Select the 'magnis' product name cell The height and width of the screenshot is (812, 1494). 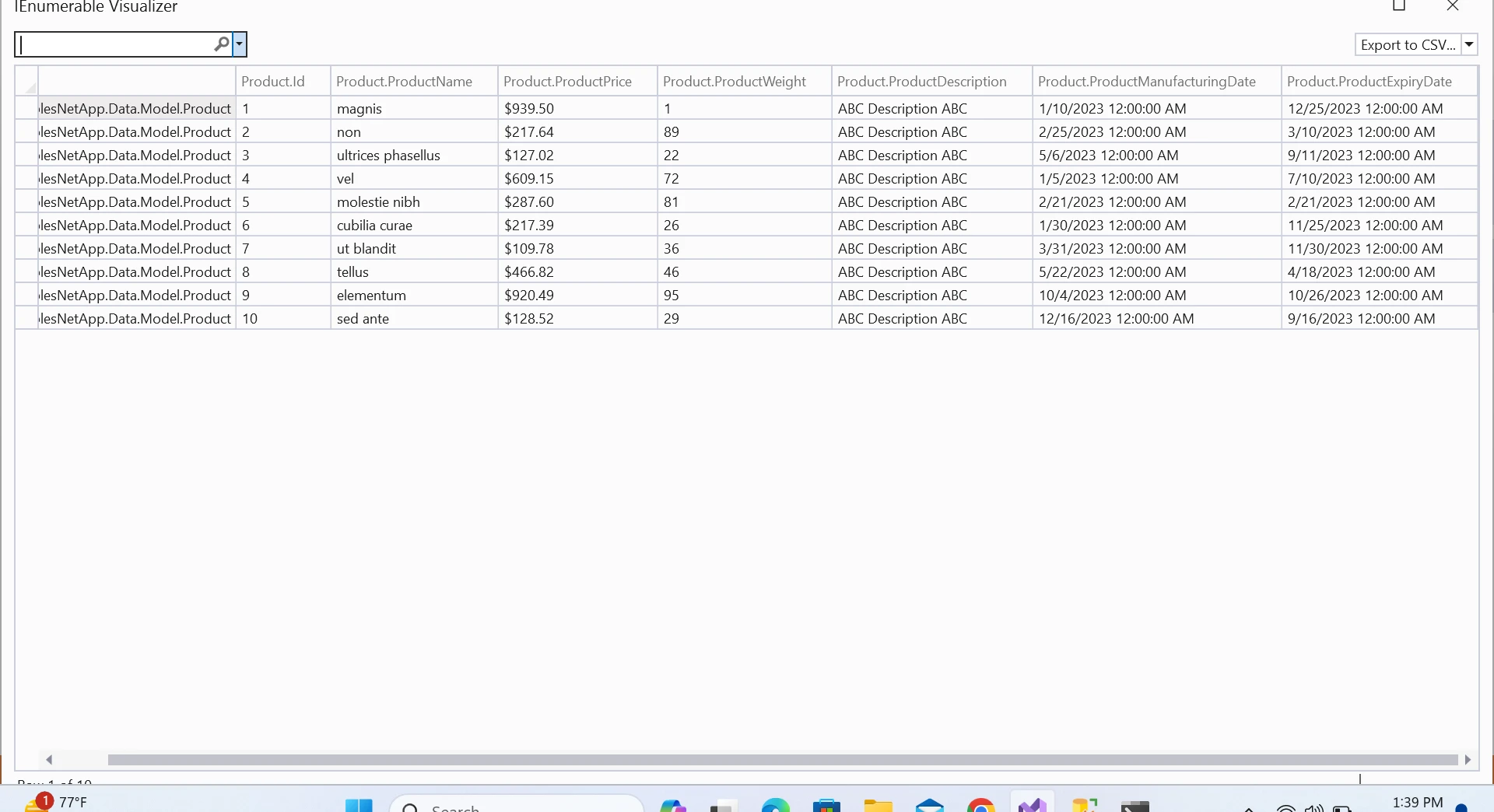[x=414, y=108]
